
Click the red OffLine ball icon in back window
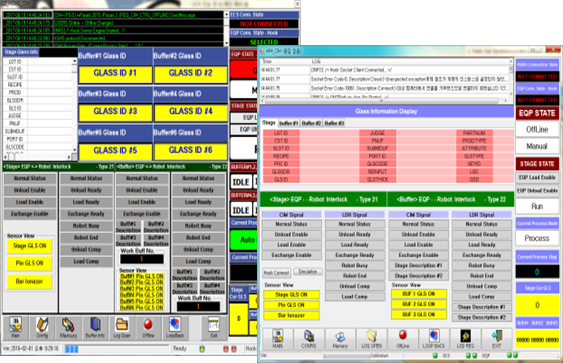148,327
